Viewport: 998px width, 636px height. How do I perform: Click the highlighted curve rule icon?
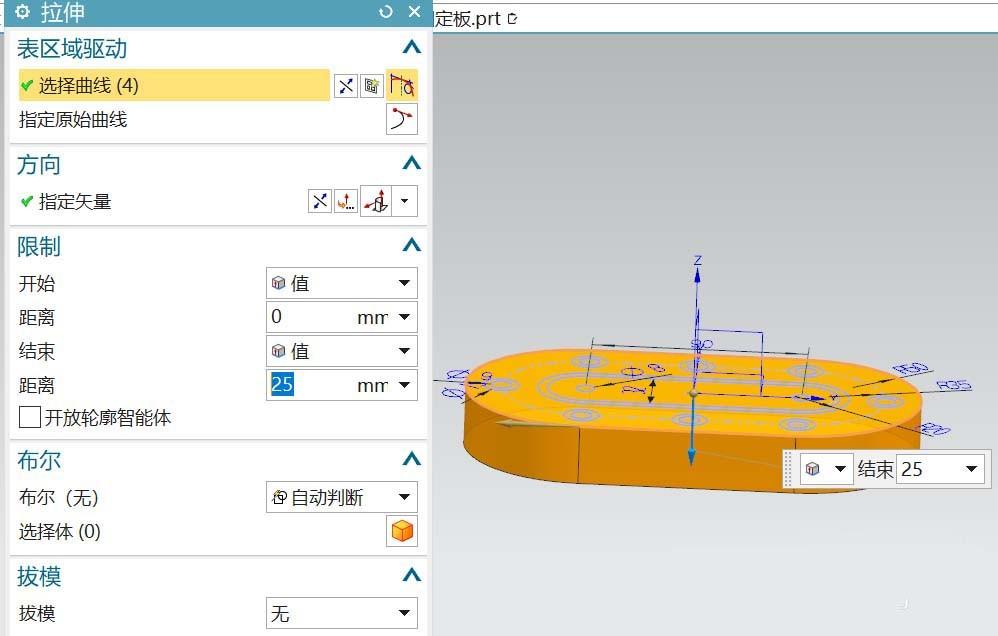(x=403, y=86)
